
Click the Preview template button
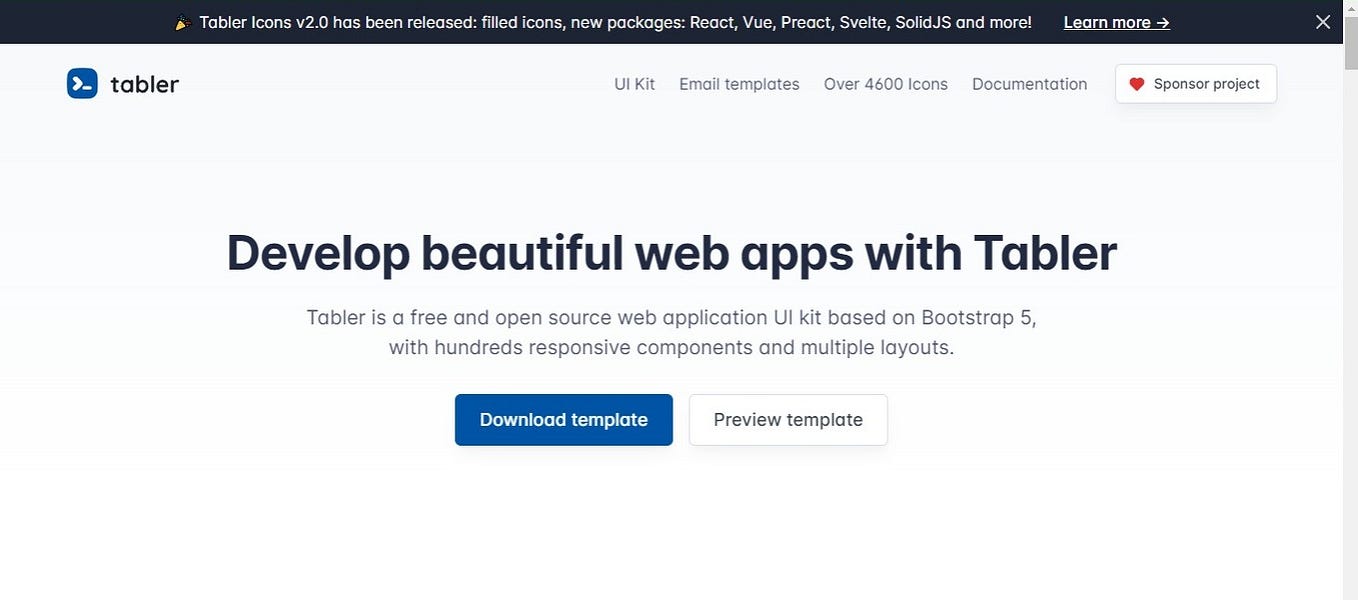(788, 419)
